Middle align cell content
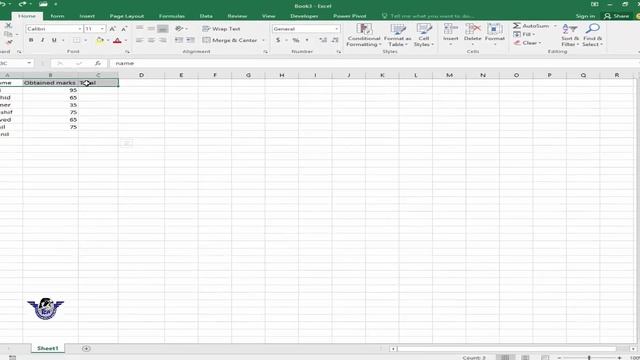Image resolution: width=640 pixels, height=360 pixels. pos(151,29)
